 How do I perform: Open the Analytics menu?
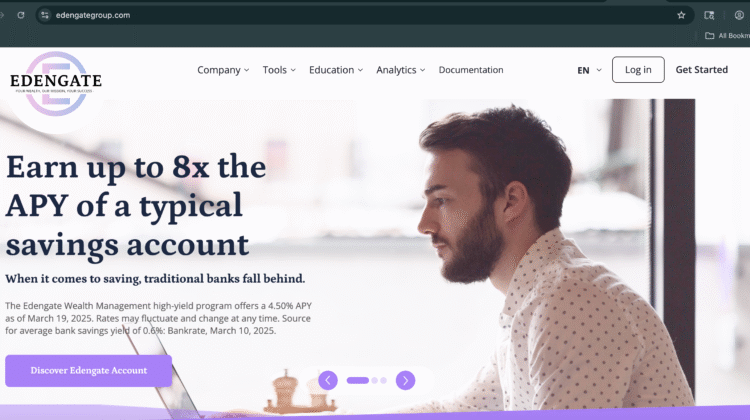click(x=400, y=70)
